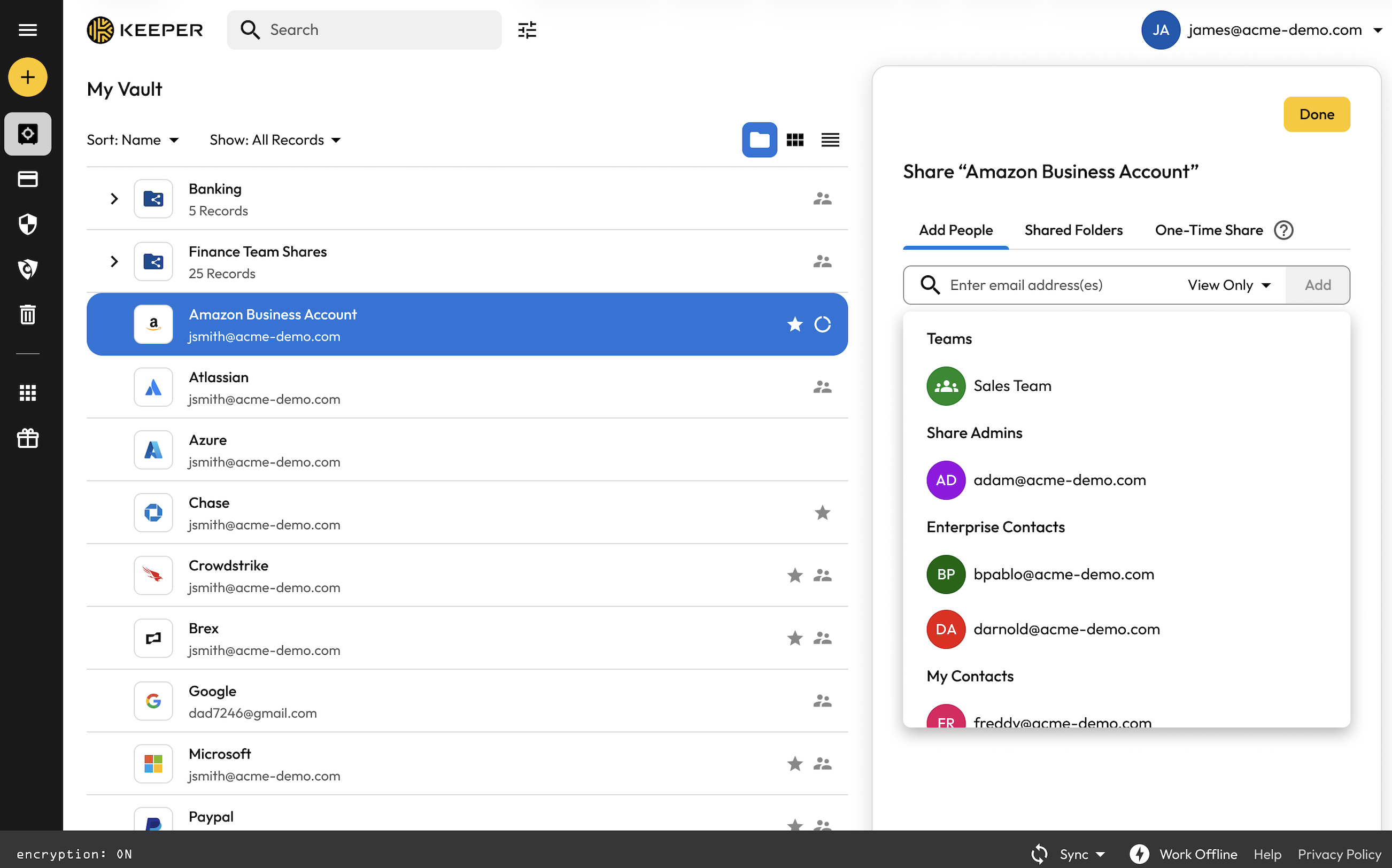Open the BreachWatch sidebar icon
Image resolution: width=1392 pixels, height=868 pixels.
coord(28,269)
